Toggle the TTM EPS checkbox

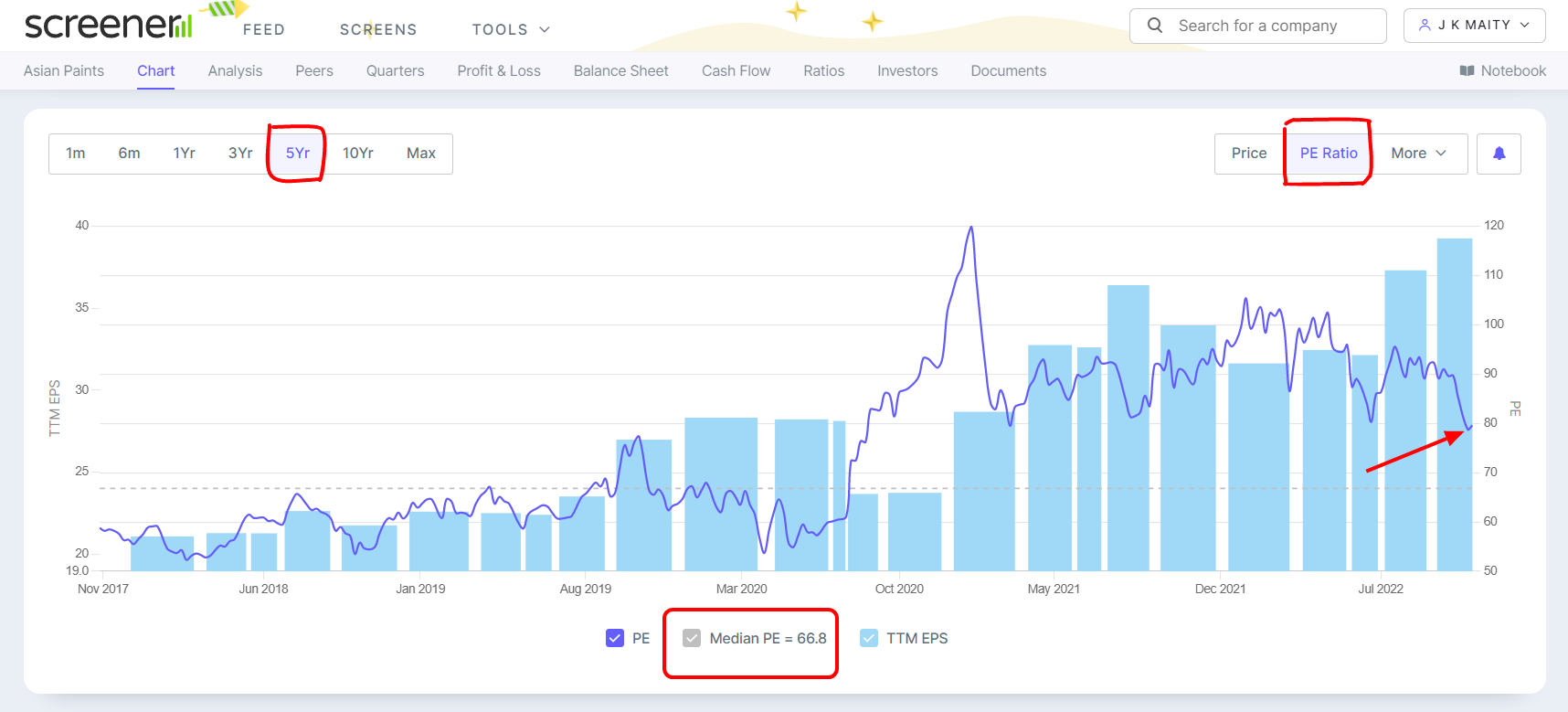(x=869, y=638)
